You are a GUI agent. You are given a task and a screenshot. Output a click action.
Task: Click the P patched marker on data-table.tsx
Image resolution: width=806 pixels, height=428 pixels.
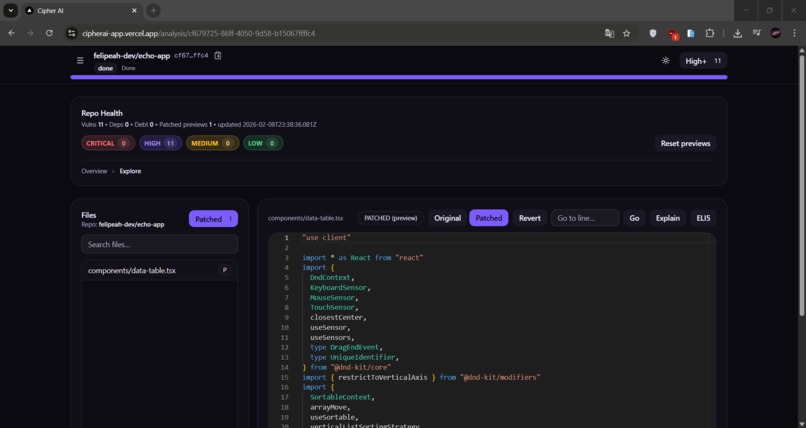[x=225, y=270]
